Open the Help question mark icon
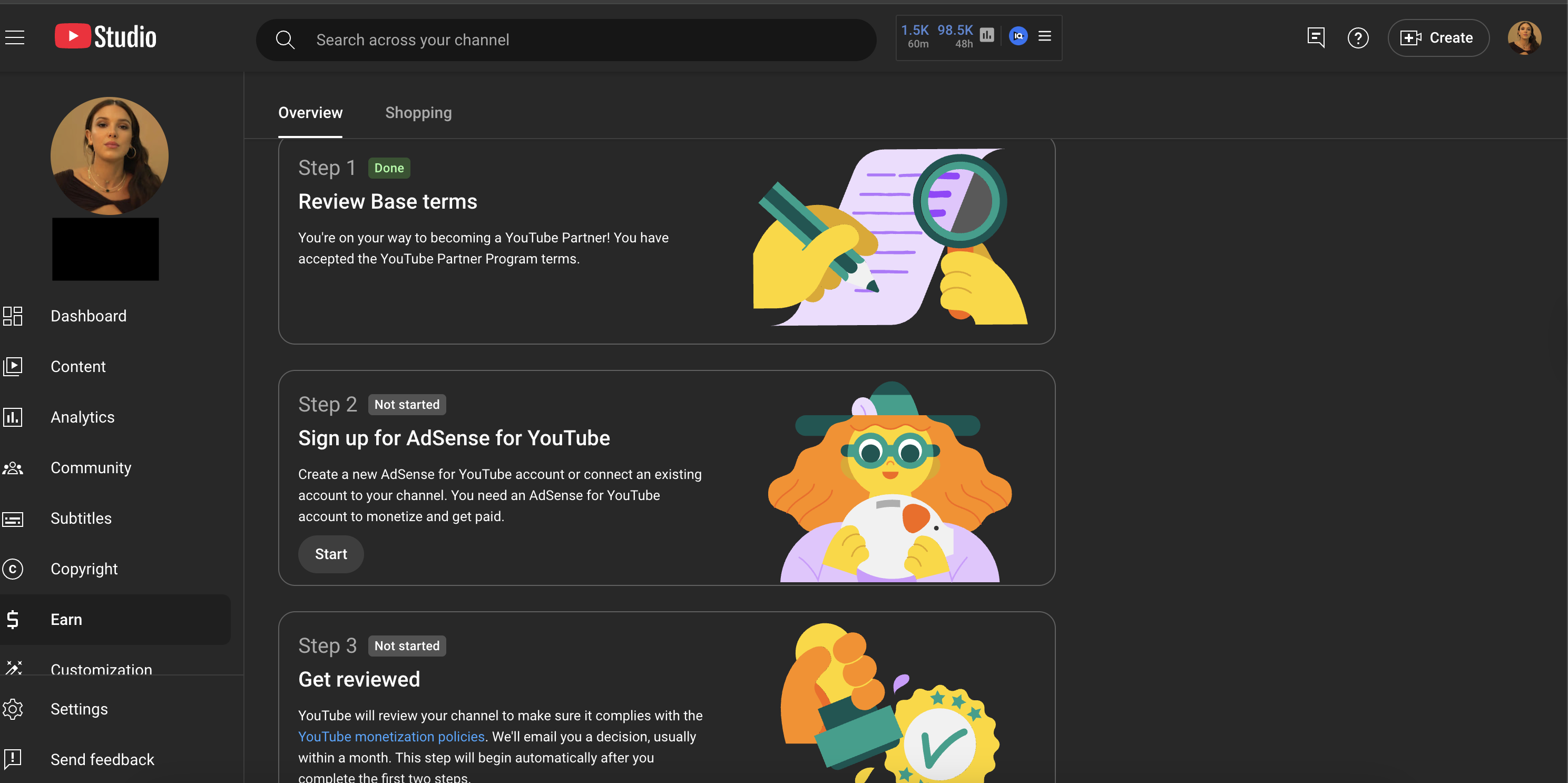Screen dimensions: 1568x783 click(1358, 38)
